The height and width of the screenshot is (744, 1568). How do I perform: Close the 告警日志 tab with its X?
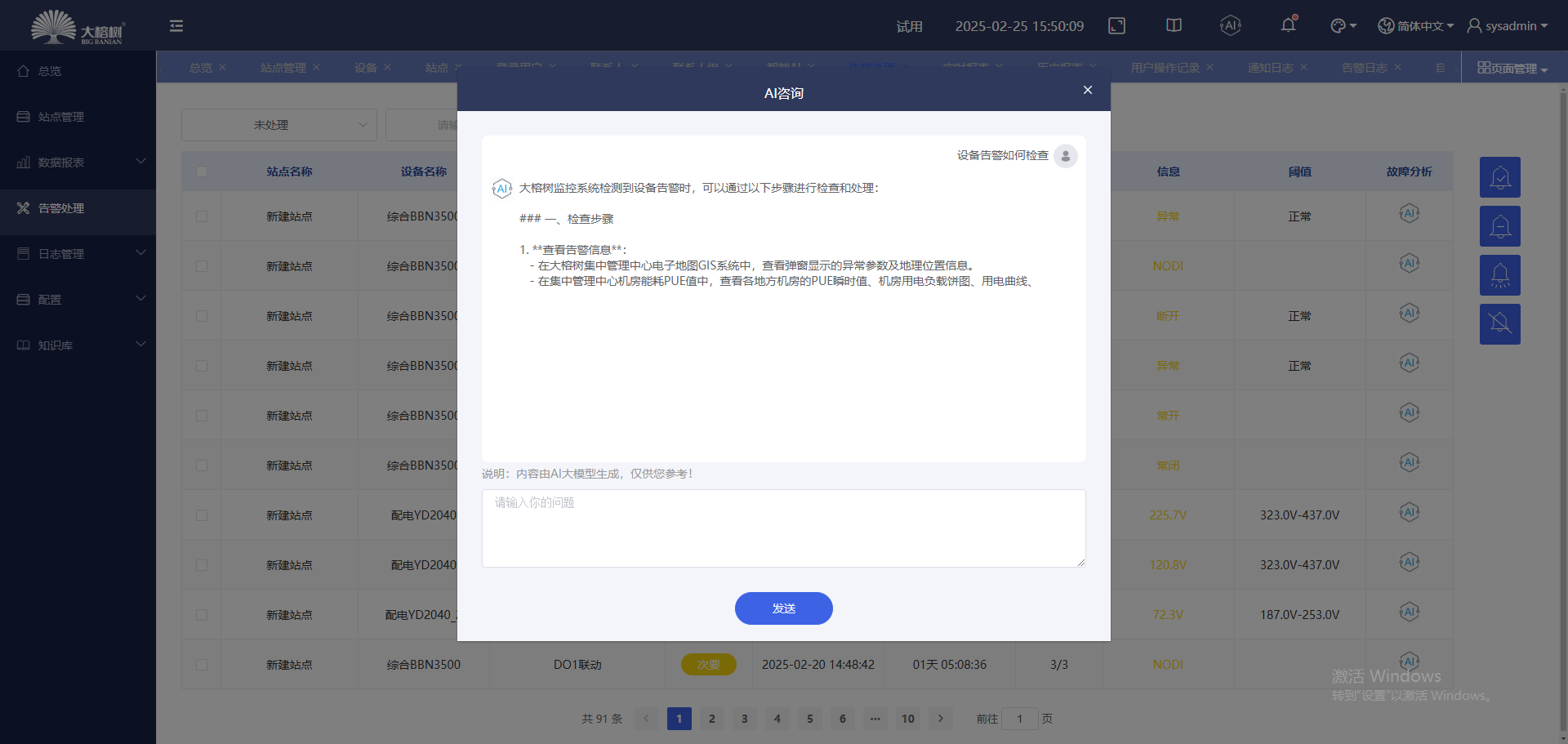[x=1397, y=67]
